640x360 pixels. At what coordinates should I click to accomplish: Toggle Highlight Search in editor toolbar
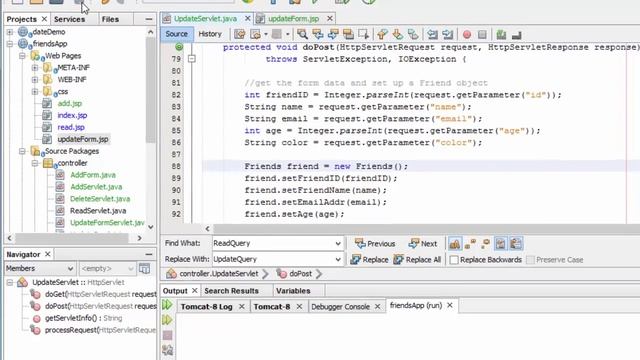pyautogui.click(x=348, y=34)
